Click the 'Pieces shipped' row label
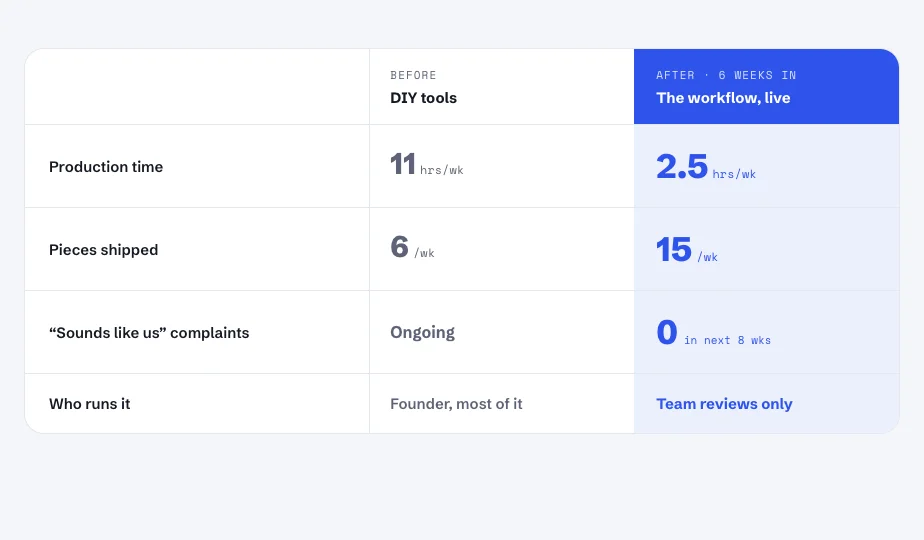This screenshot has width=924, height=540. (x=104, y=250)
